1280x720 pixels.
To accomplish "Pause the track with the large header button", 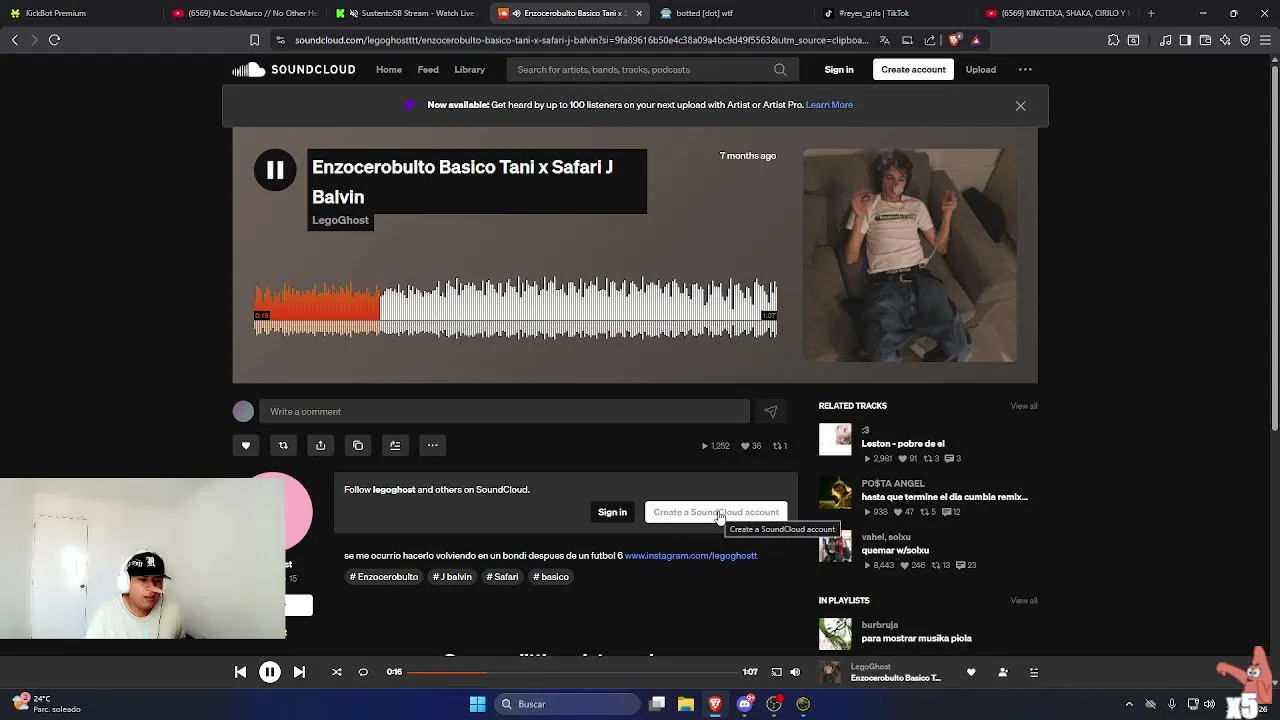I will coord(275,170).
